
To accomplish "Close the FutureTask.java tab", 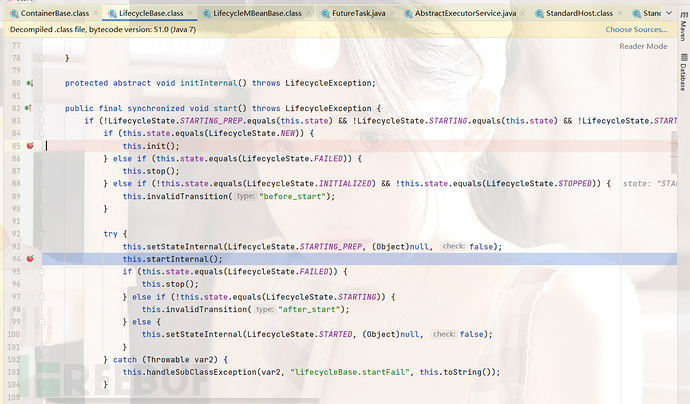I will (392, 13).
